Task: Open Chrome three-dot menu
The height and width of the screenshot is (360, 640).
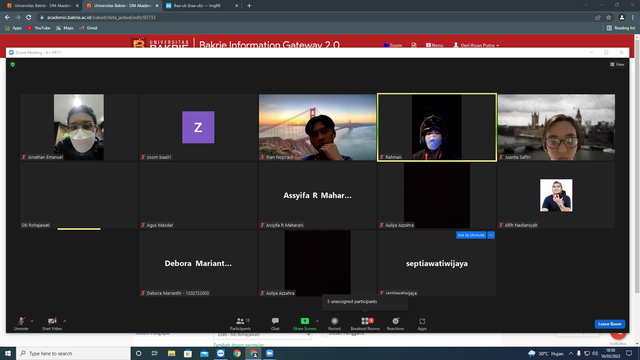Action: [633, 17]
